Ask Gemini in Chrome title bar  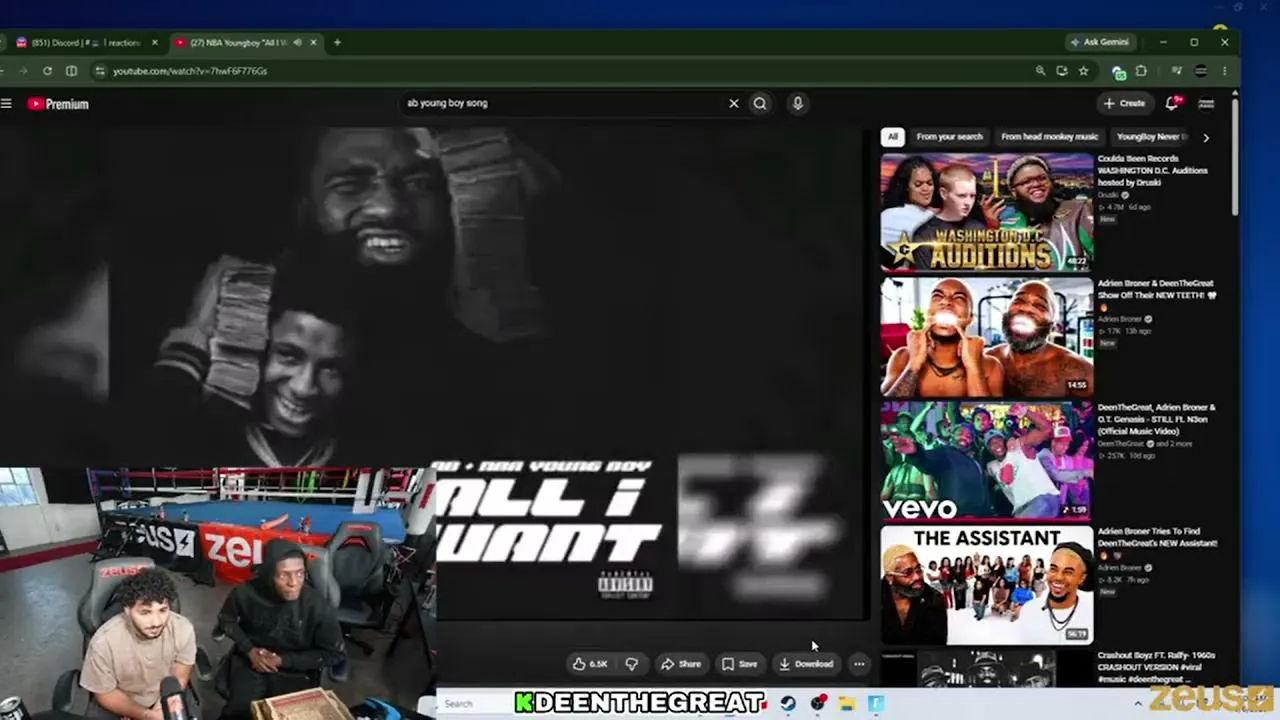[1100, 42]
